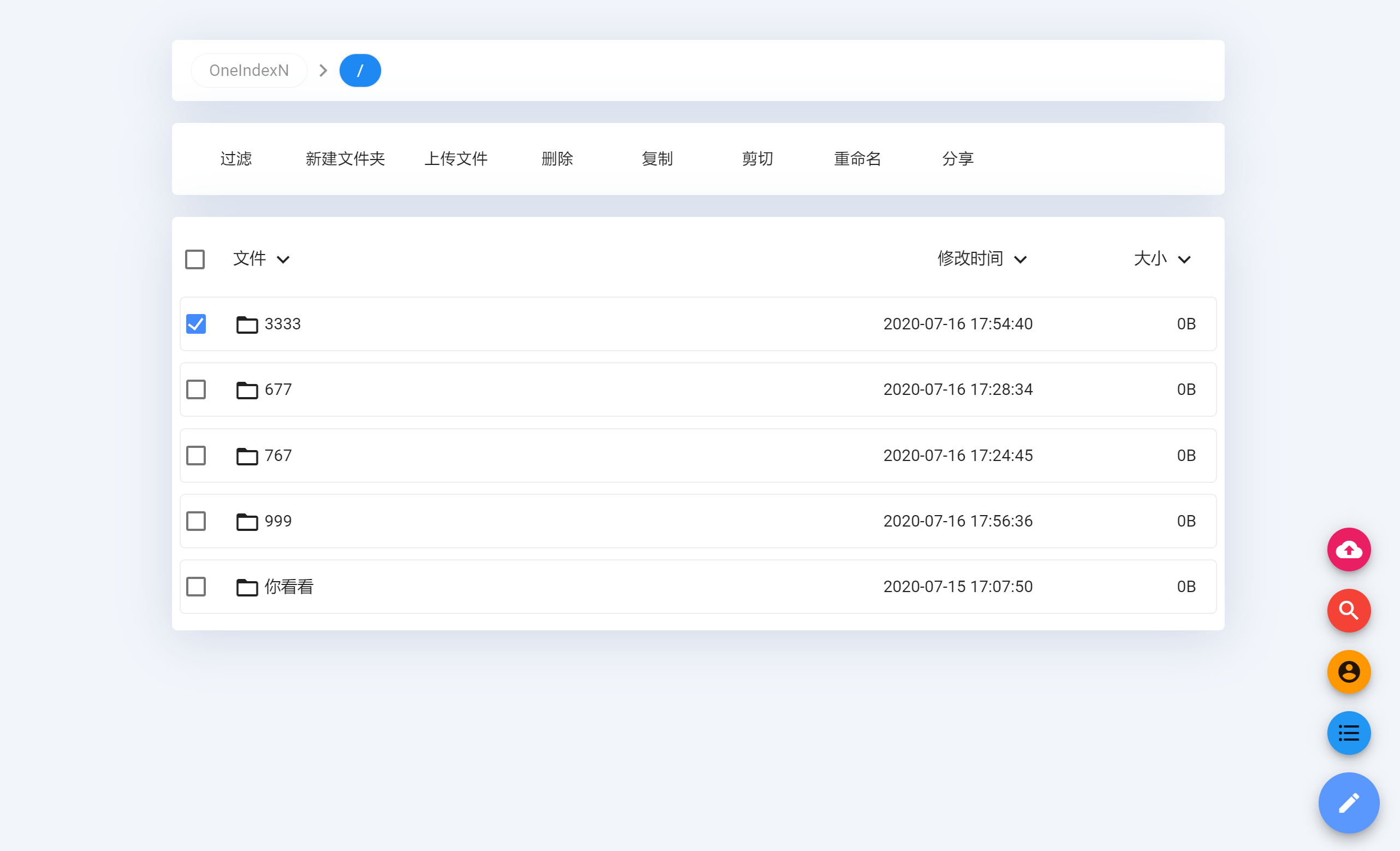This screenshot has height=851, width=1400.
Task: Choose 上传文件 from the toolbar
Action: coord(456,158)
